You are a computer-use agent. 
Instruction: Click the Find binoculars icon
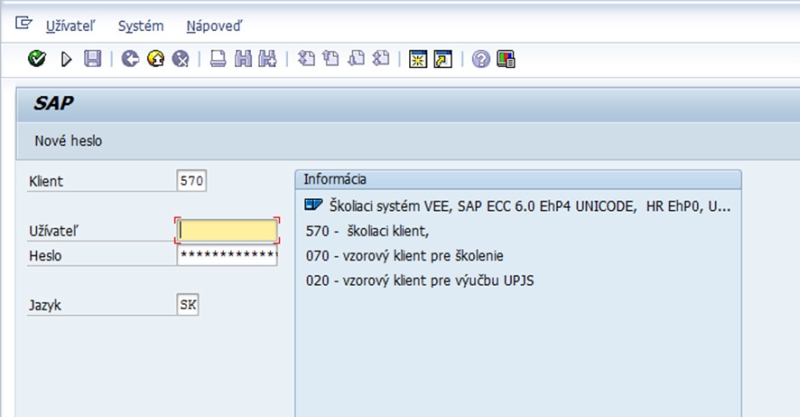tap(243, 59)
